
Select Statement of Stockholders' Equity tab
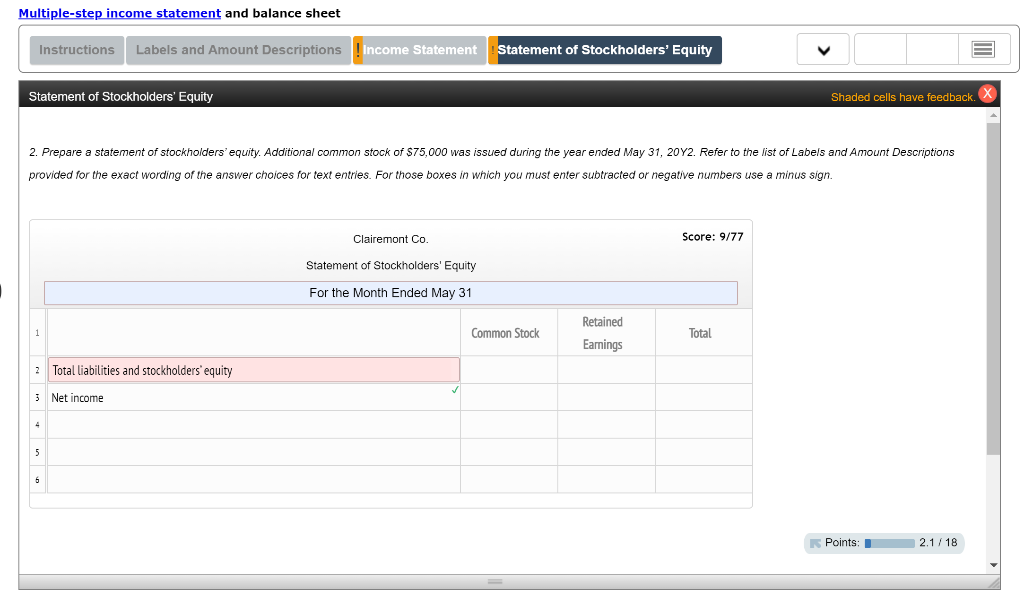[605, 50]
